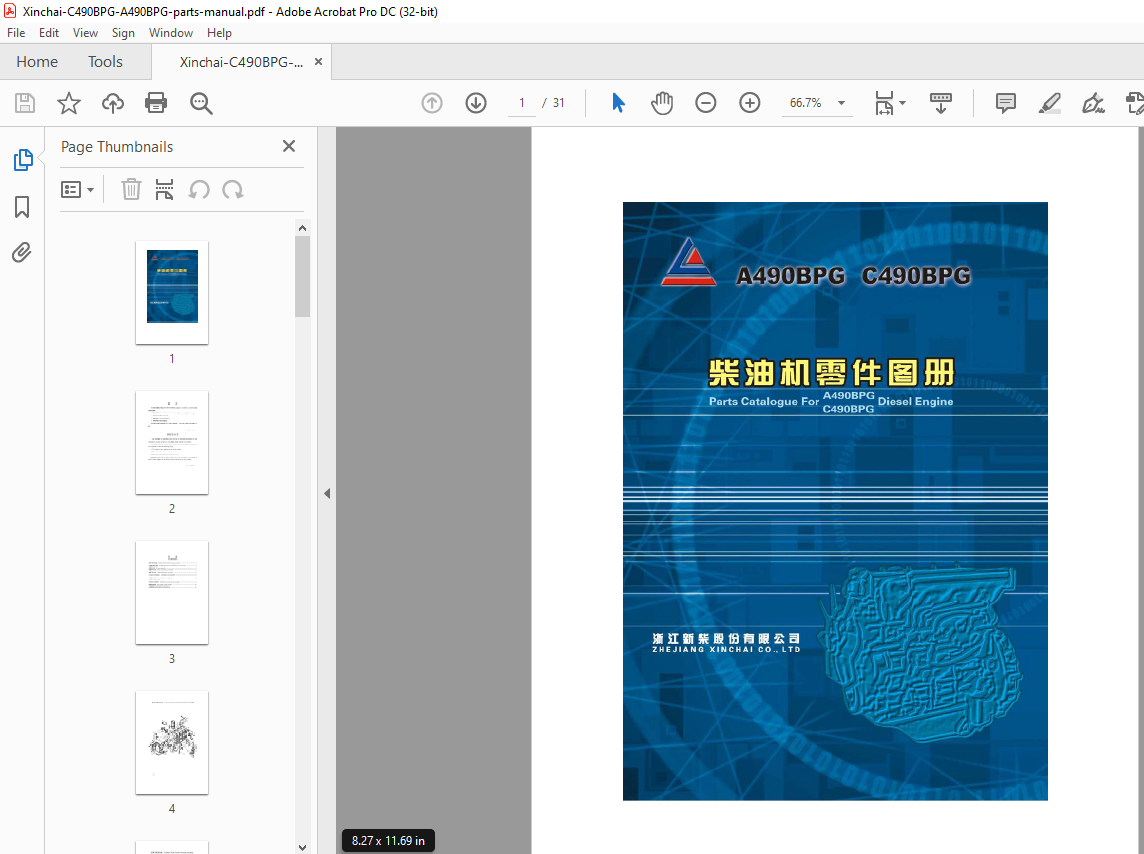
Task: Add file to starred with star icon
Action: pyautogui.click(x=69, y=103)
